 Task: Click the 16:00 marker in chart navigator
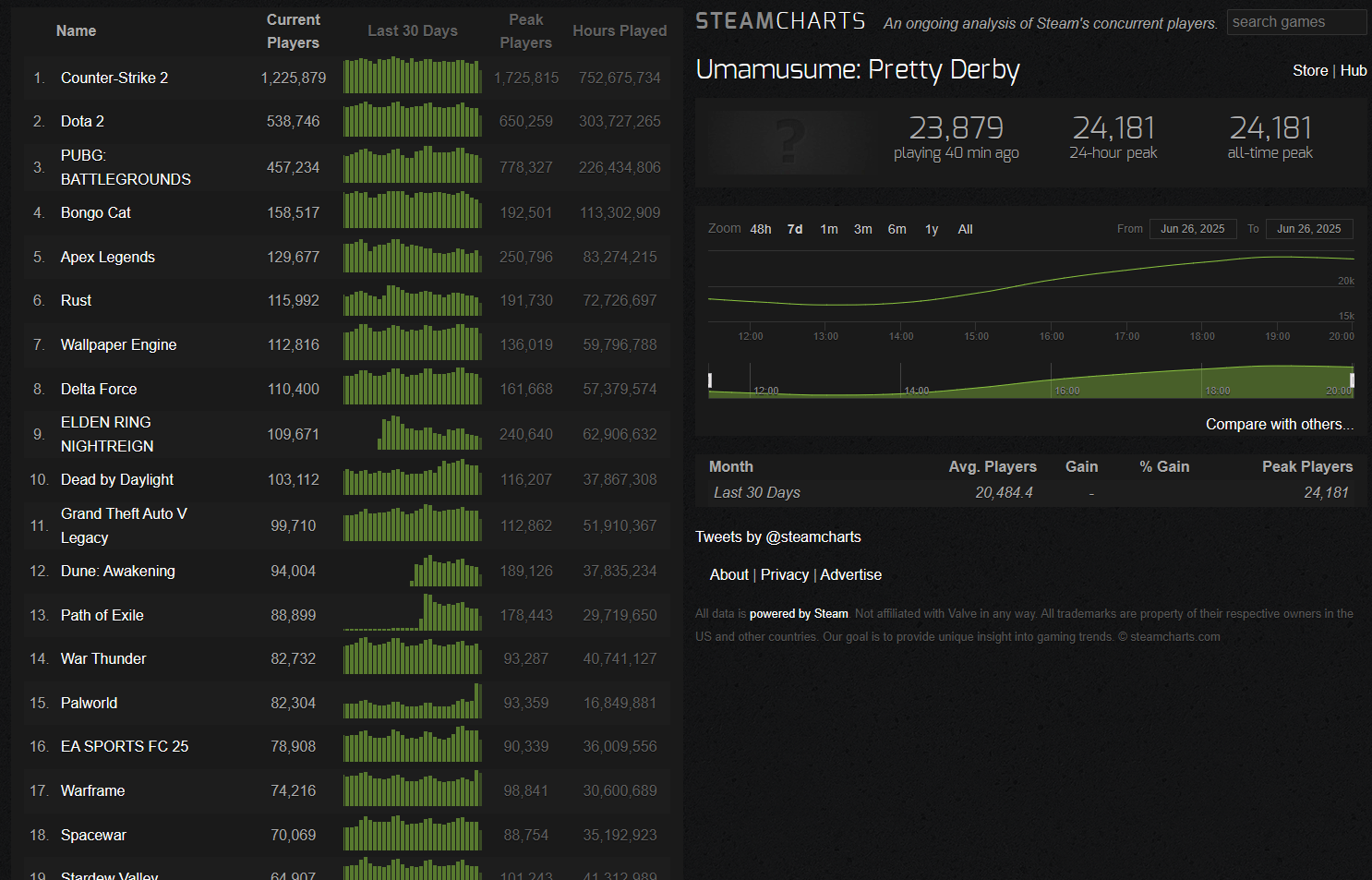1067,392
